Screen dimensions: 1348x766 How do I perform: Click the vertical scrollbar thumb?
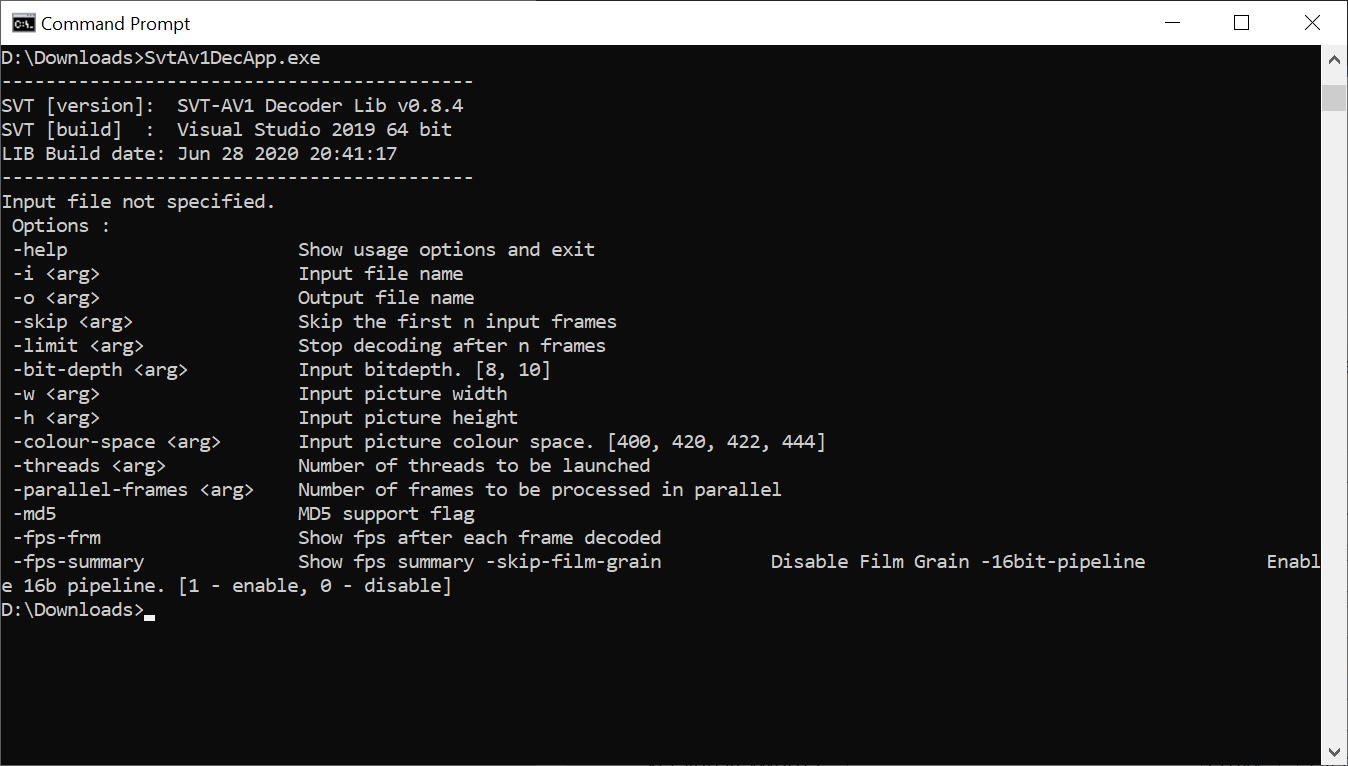coord(1334,98)
